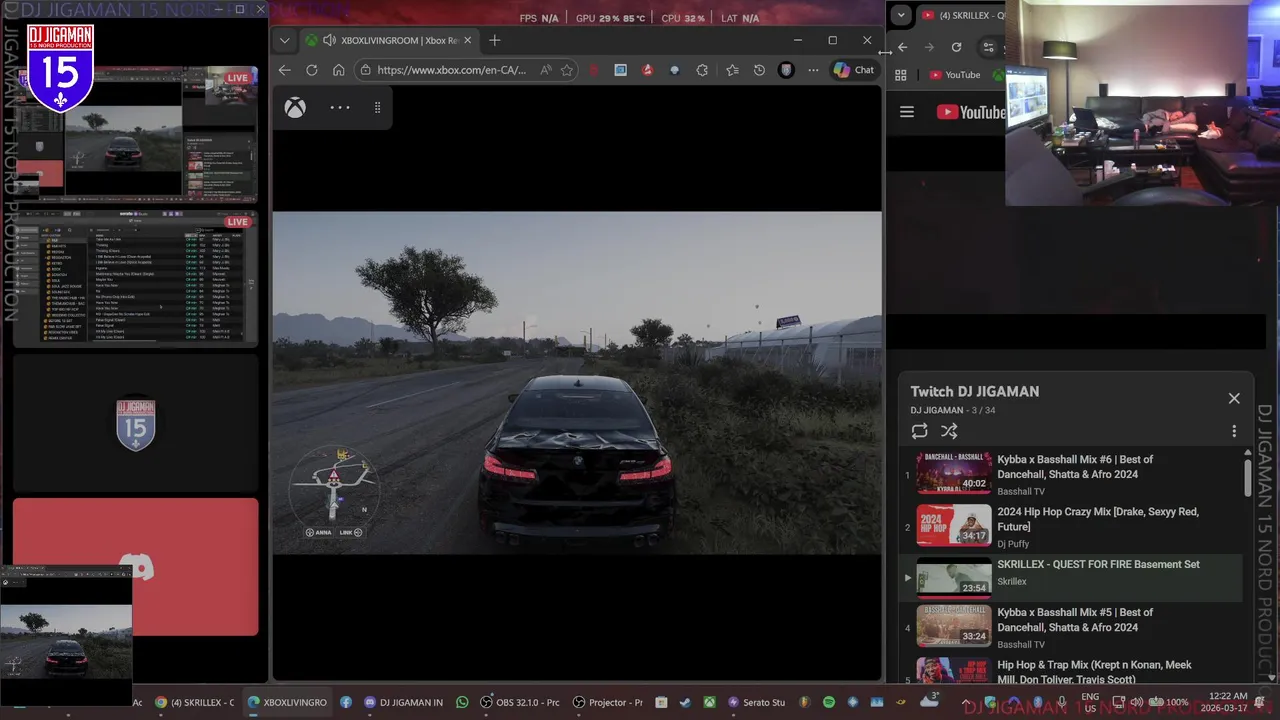Viewport: 1280px width, 720px height.
Task: Open Chrome apps grid bookmark icon
Action: (x=901, y=75)
